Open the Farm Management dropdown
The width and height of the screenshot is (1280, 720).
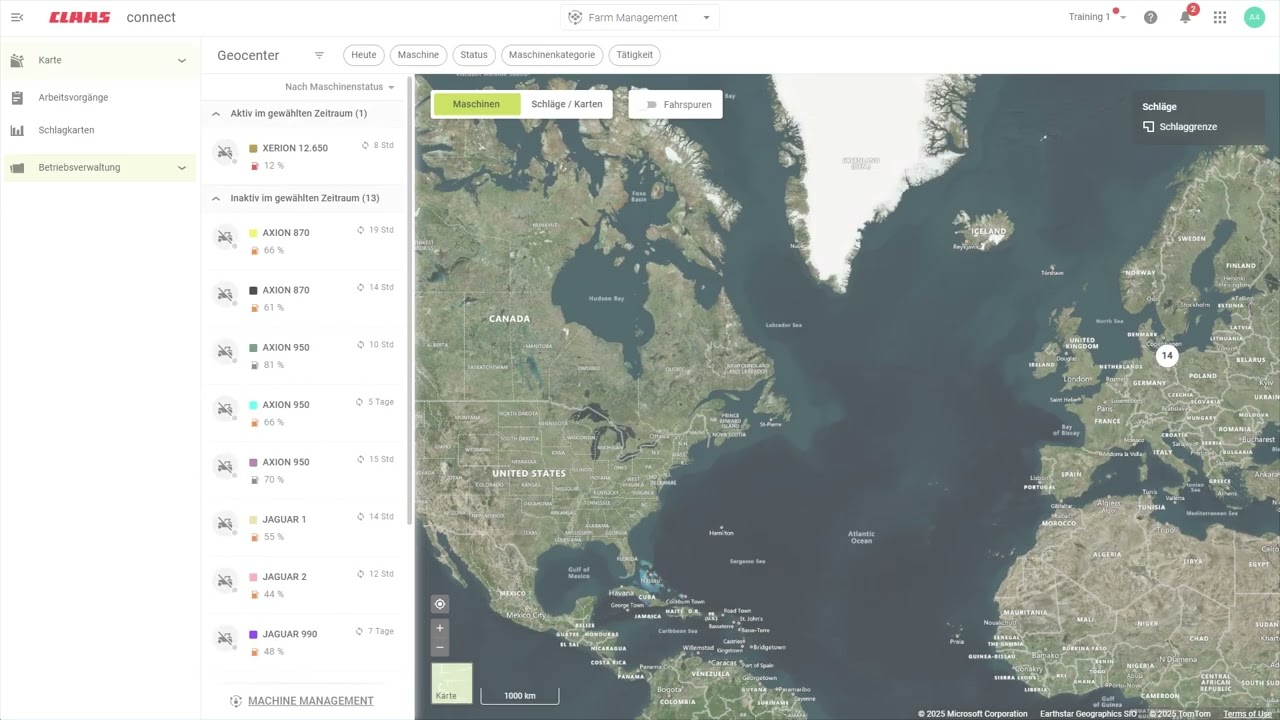640,17
